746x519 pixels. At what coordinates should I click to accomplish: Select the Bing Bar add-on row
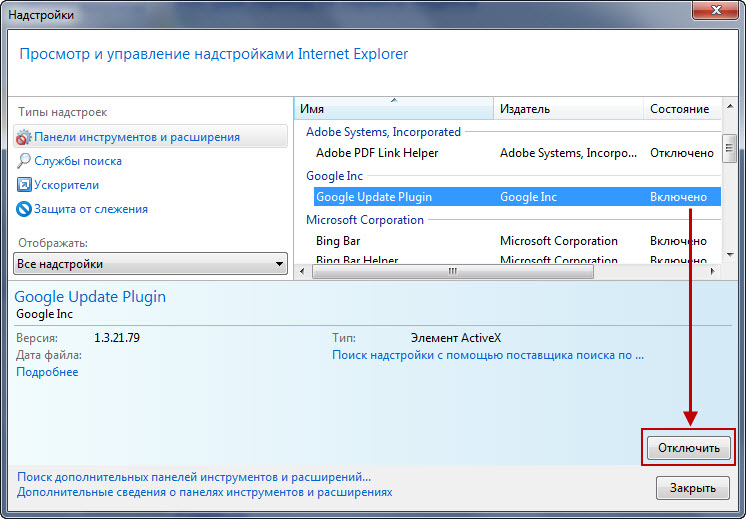tap(517, 241)
